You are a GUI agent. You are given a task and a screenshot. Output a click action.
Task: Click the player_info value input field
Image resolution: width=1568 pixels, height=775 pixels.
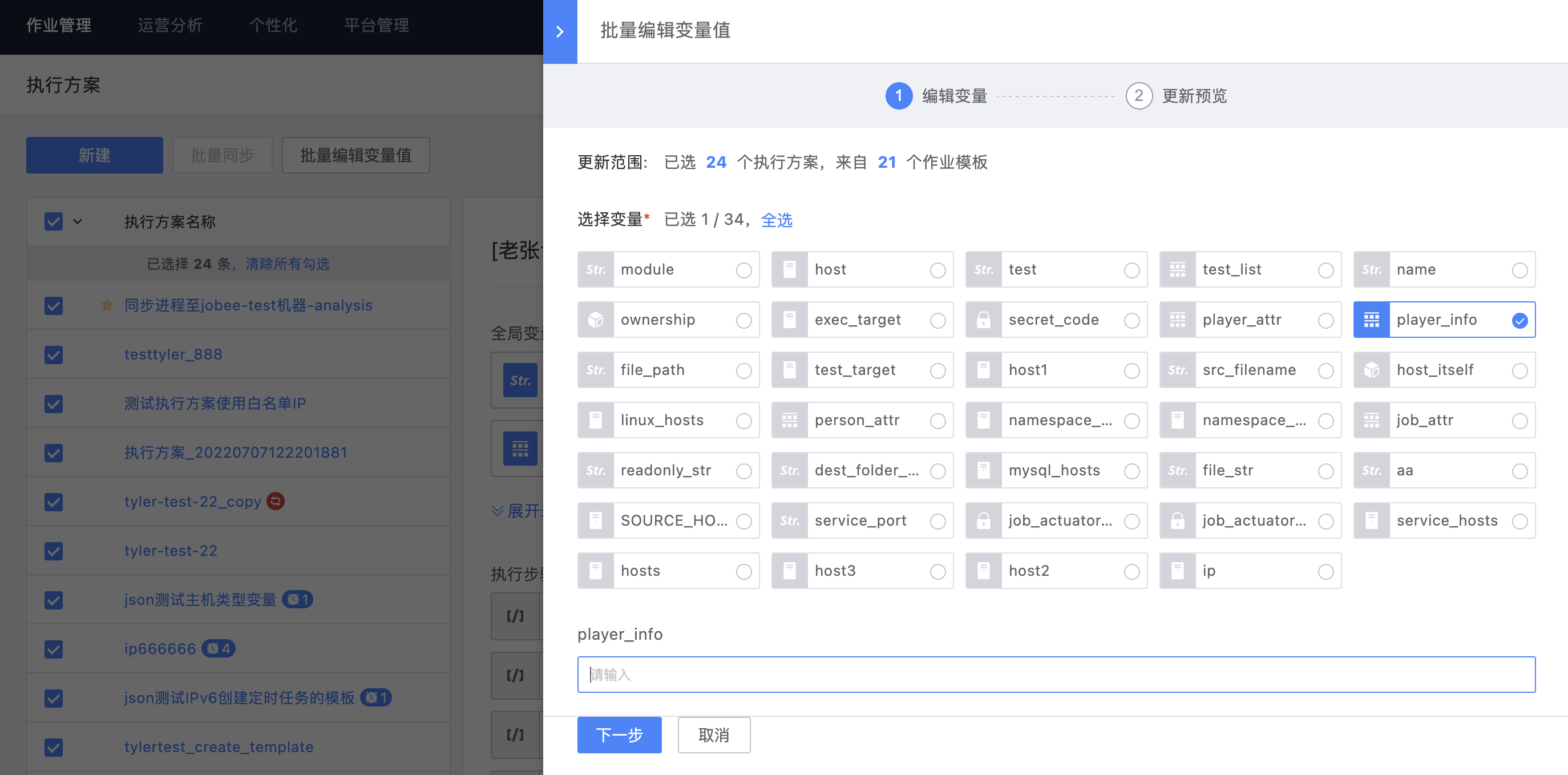tap(1056, 674)
